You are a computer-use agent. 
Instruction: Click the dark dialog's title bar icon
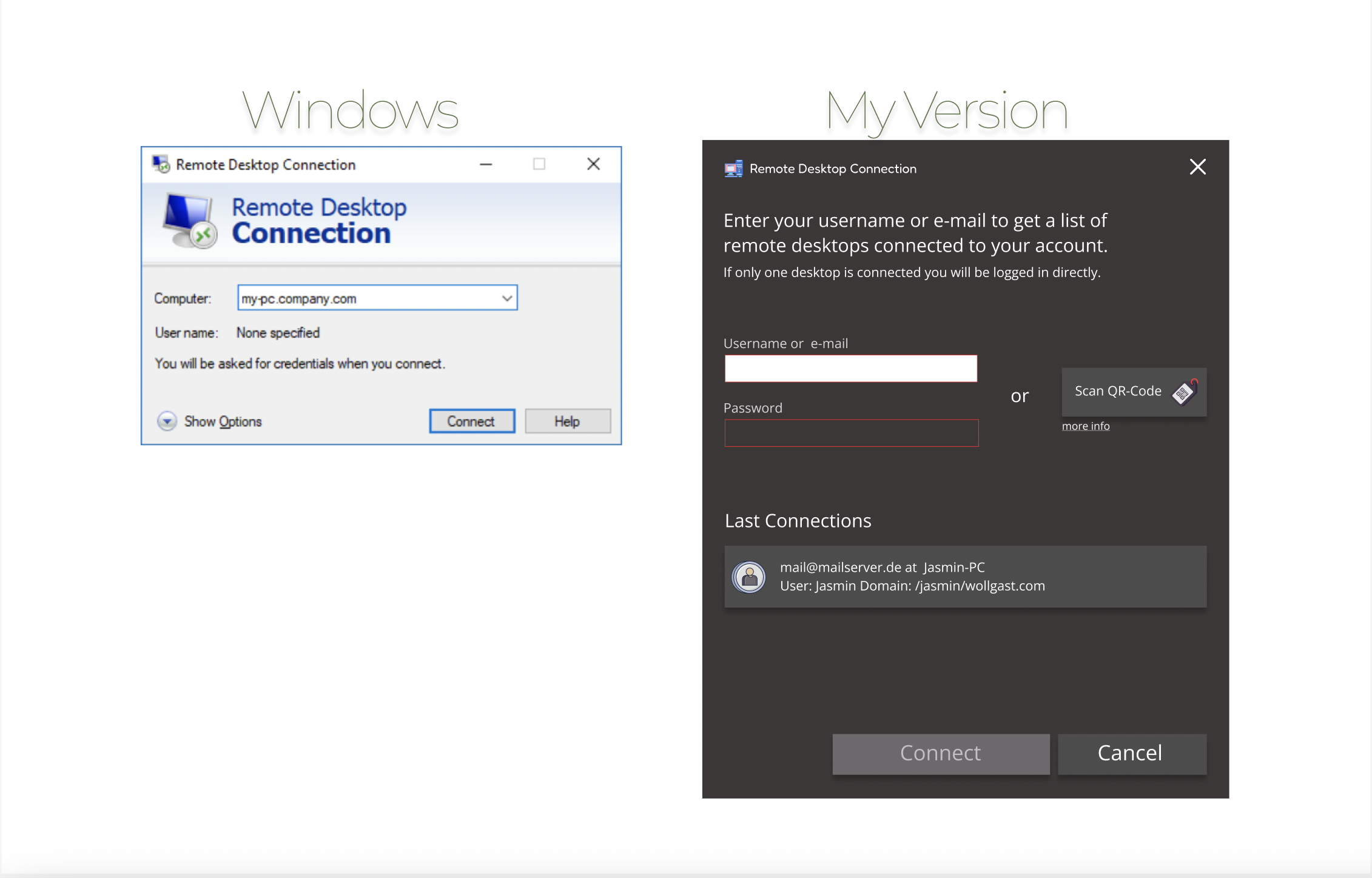coord(733,169)
